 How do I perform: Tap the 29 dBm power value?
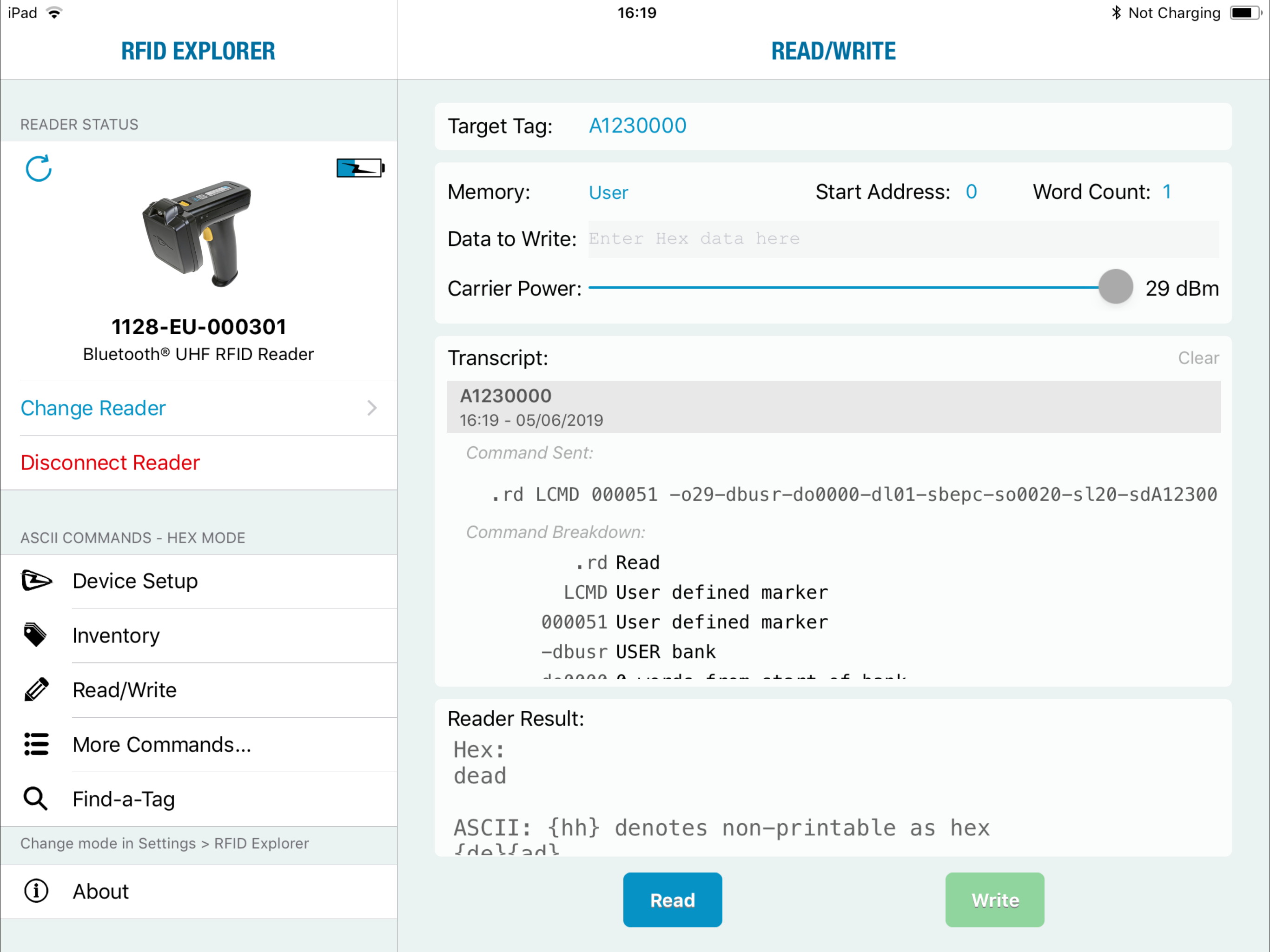(x=1182, y=288)
